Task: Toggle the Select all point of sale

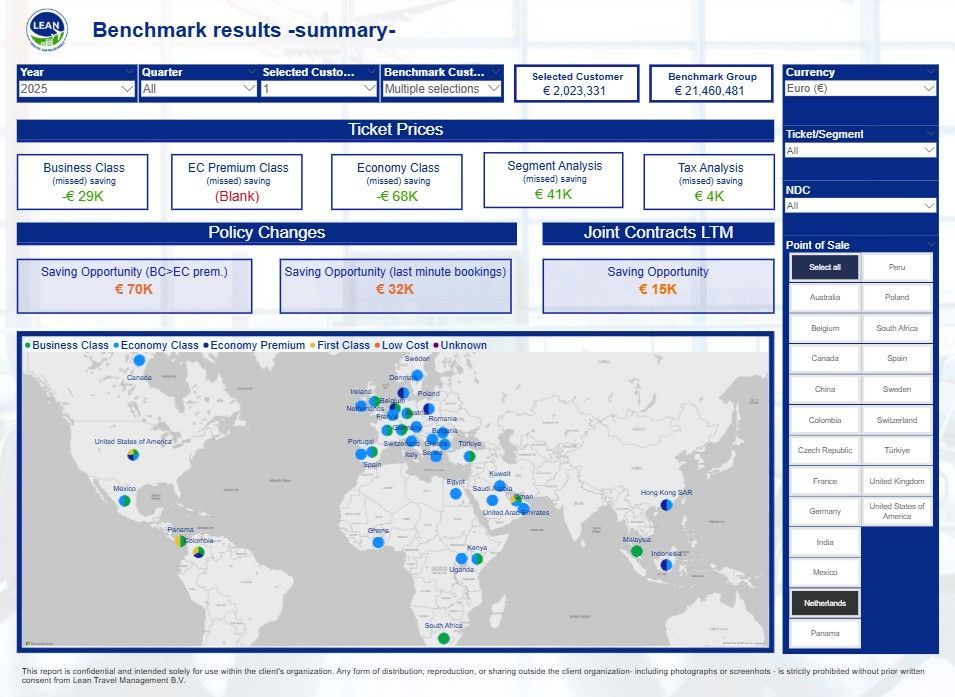Action: click(x=825, y=267)
